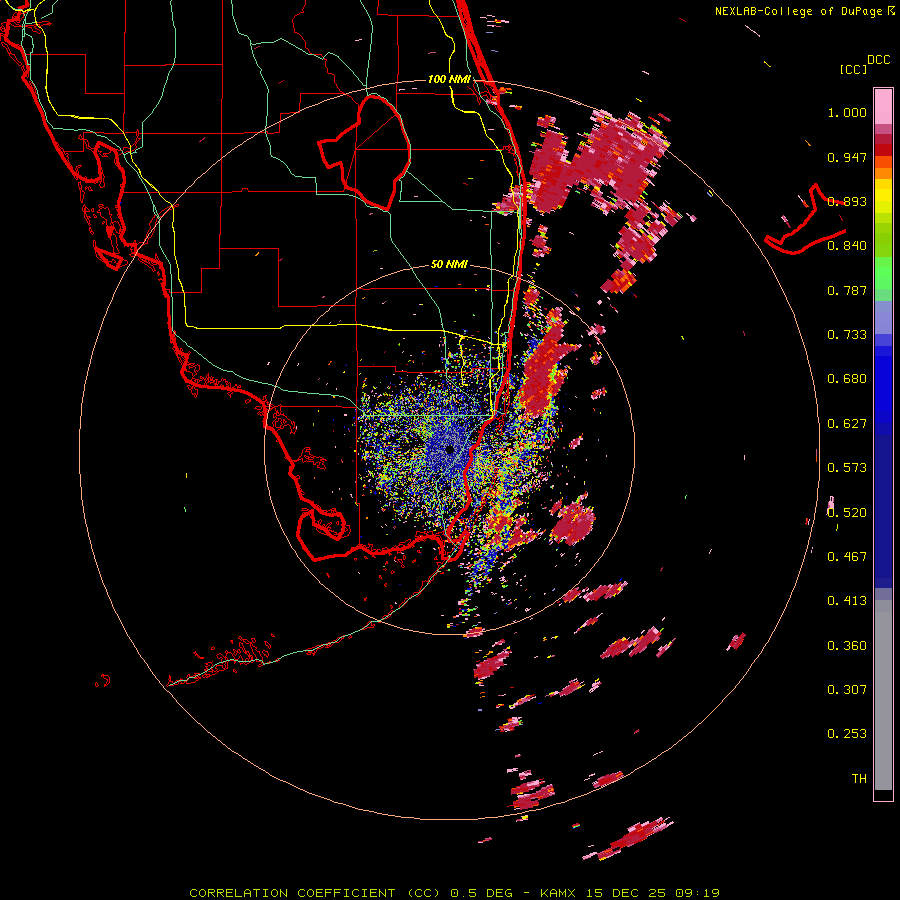Click the 0.520 scale value

847,512
